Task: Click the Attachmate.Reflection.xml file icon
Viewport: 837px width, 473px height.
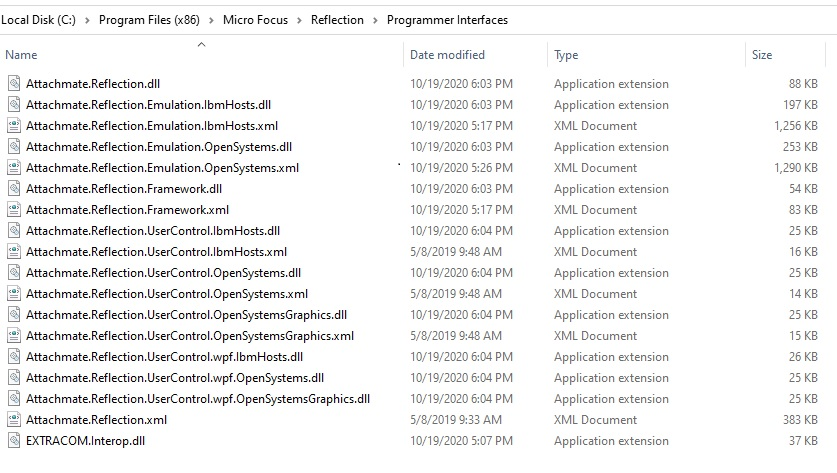Action: (14, 420)
